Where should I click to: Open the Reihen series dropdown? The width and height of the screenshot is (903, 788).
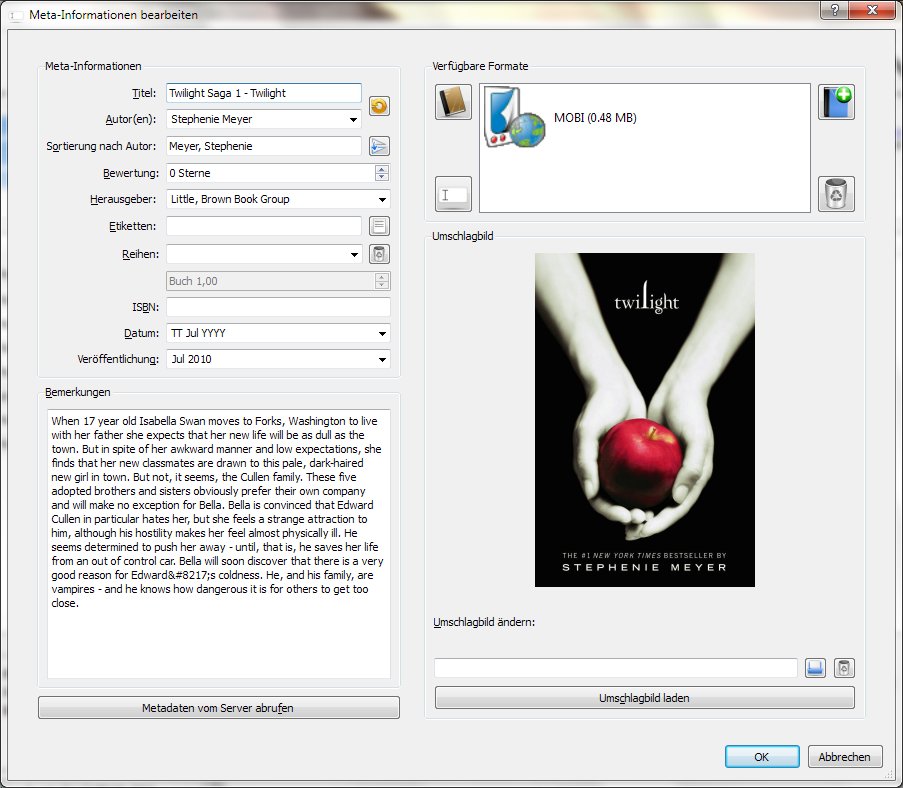tap(354, 255)
